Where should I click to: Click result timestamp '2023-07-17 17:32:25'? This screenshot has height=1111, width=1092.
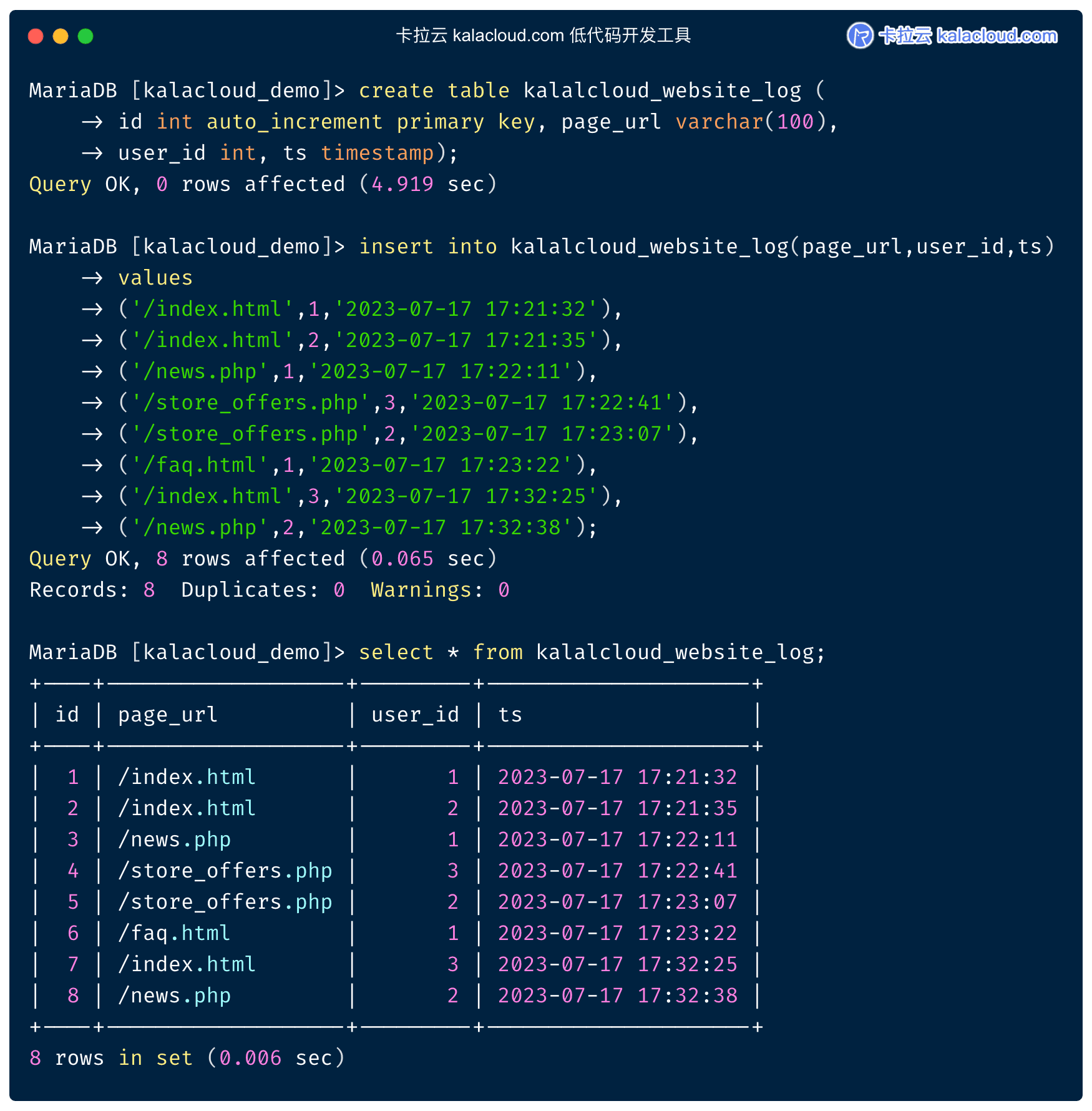(x=617, y=964)
